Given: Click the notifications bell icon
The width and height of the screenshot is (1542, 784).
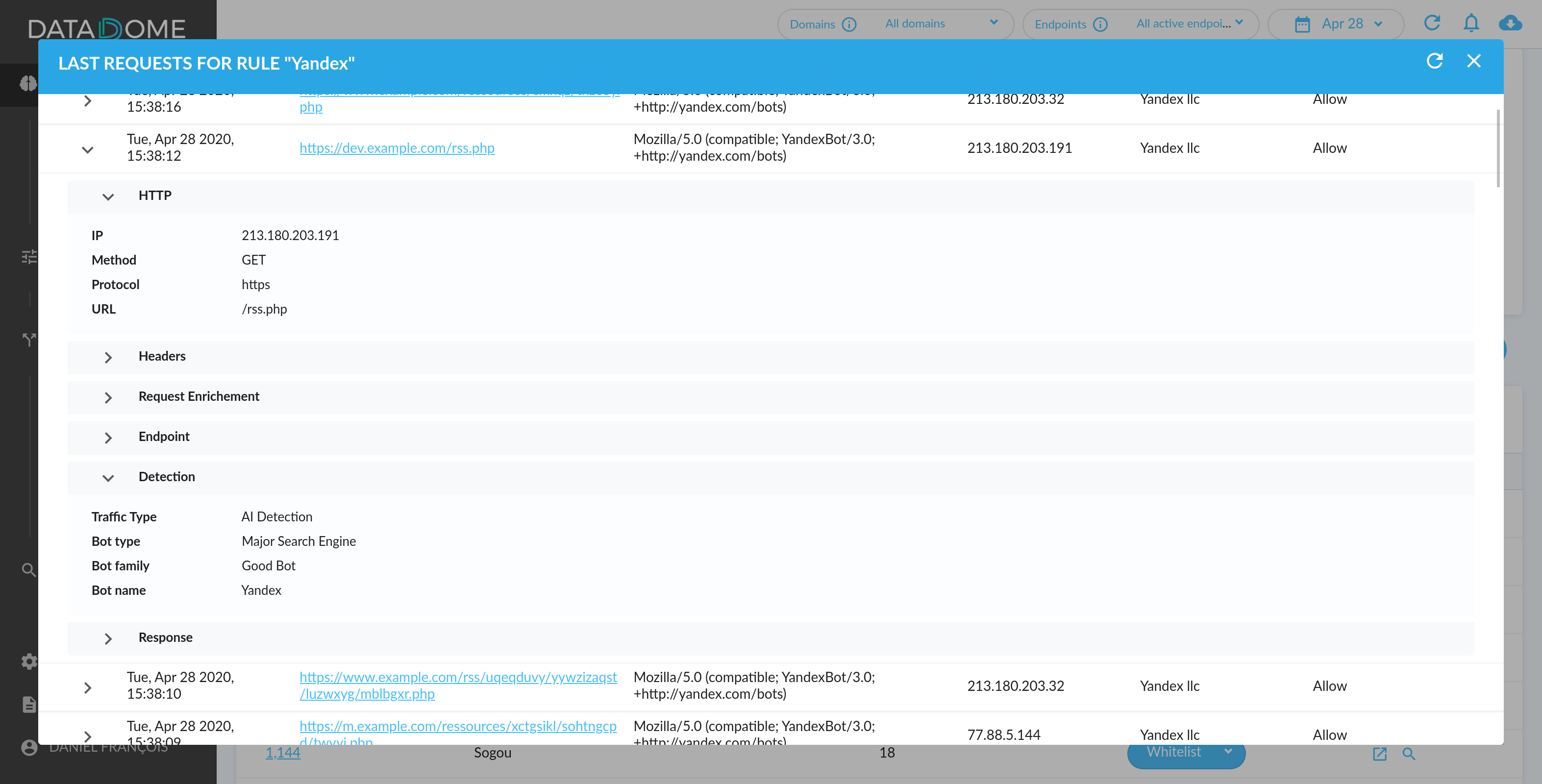Looking at the screenshot, I should click(x=1471, y=24).
